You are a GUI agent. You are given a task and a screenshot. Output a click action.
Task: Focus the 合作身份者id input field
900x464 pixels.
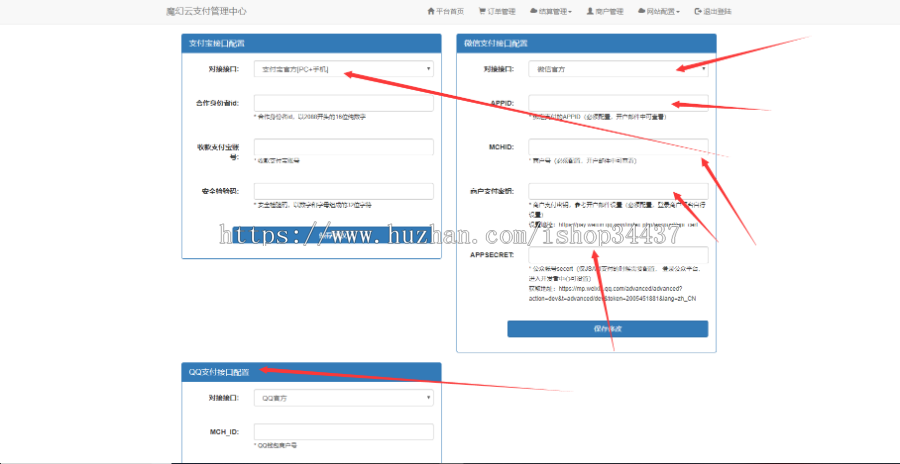click(x=343, y=103)
